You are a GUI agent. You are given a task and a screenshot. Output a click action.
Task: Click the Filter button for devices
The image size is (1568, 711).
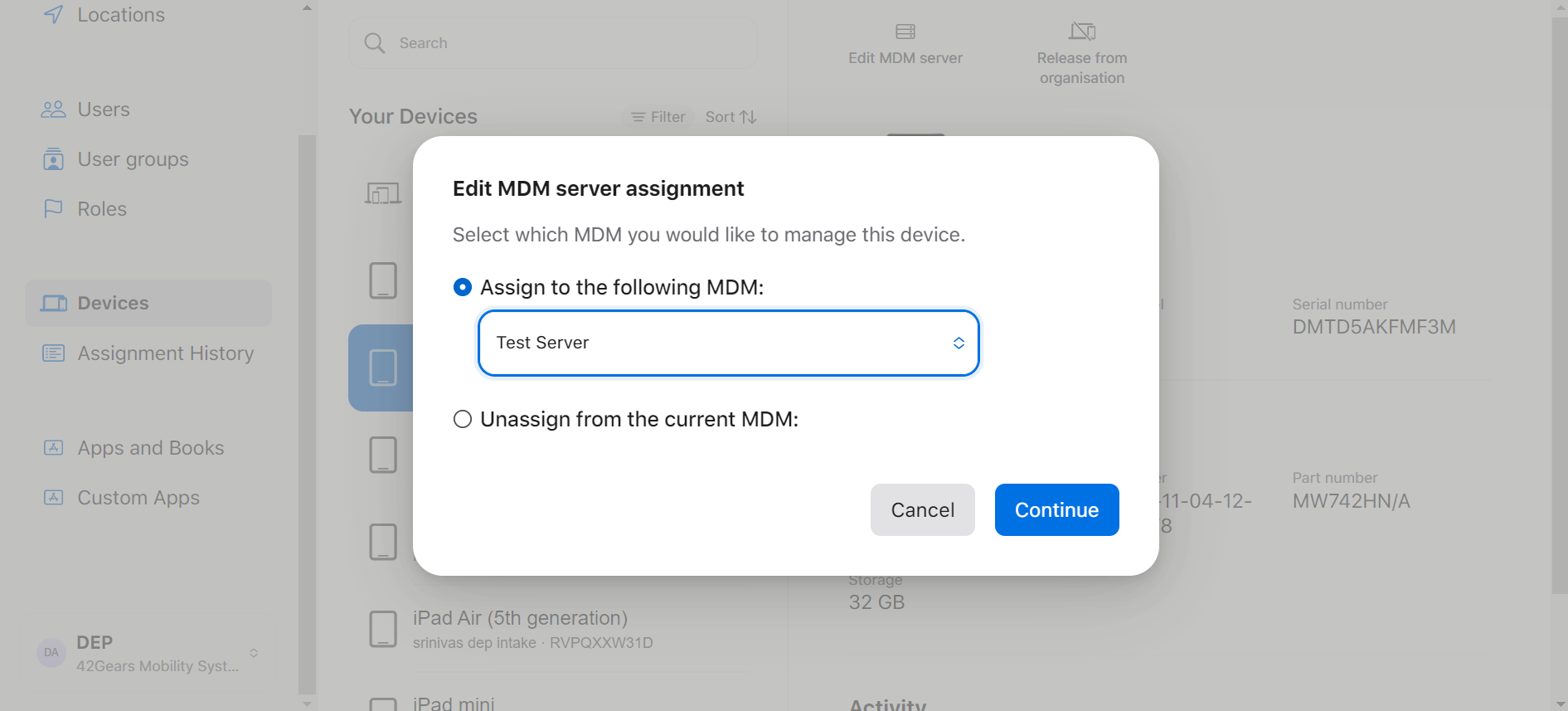tap(658, 117)
